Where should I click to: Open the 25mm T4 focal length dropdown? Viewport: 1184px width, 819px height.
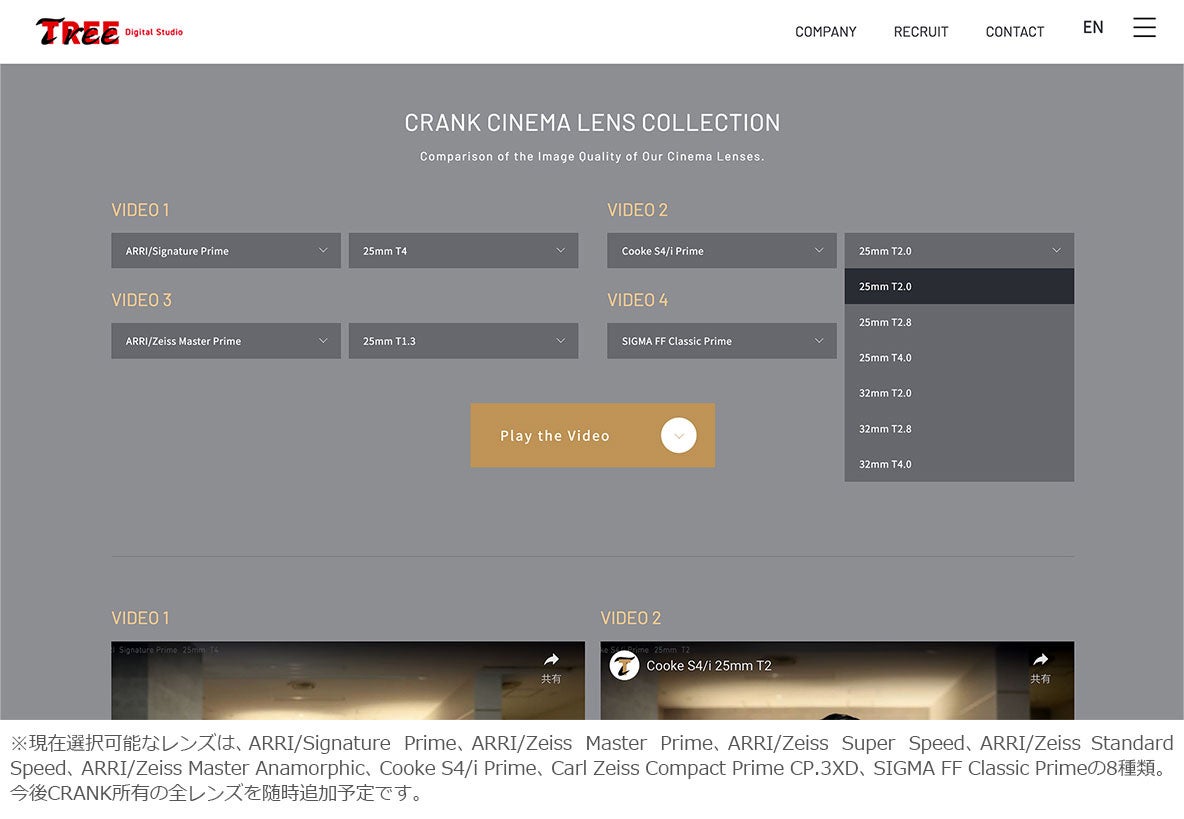pyautogui.click(x=464, y=251)
